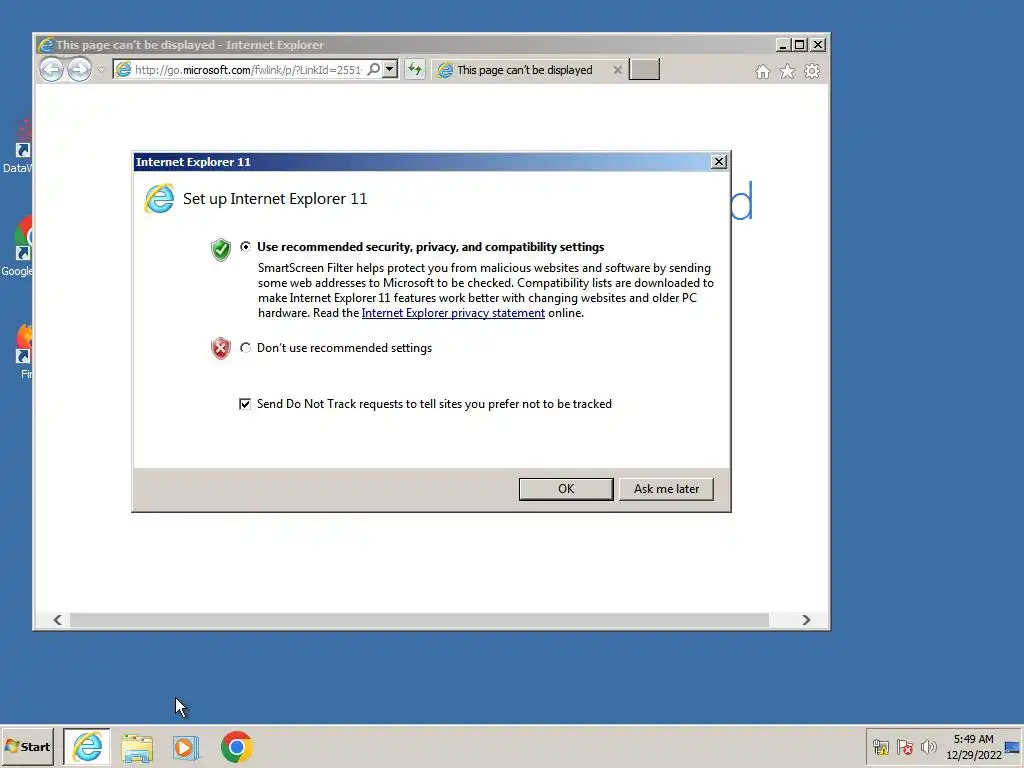Close the Internet Explorer 11 setup dialog
Viewport: 1024px width, 768px height.
718,162
